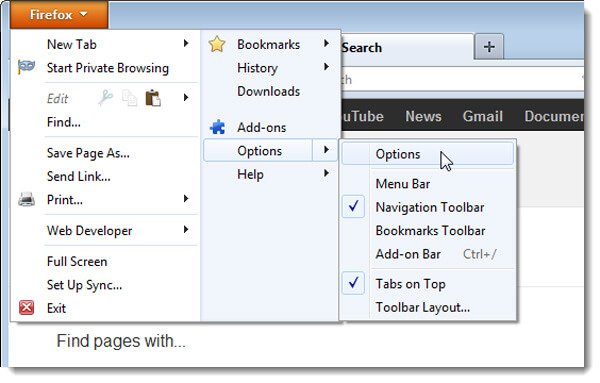The width and height of the screenshot is (600, 383).
Task: Click the orange Firefox menu button
Action: click(x=59, y=15)
